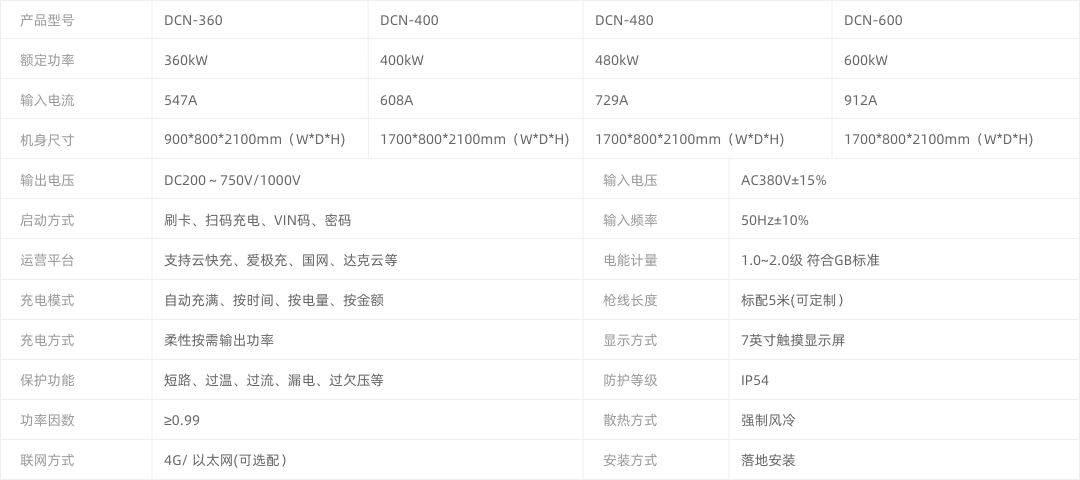Click the DC200～750V/1000V output voltage value

[x=232, y=180]
